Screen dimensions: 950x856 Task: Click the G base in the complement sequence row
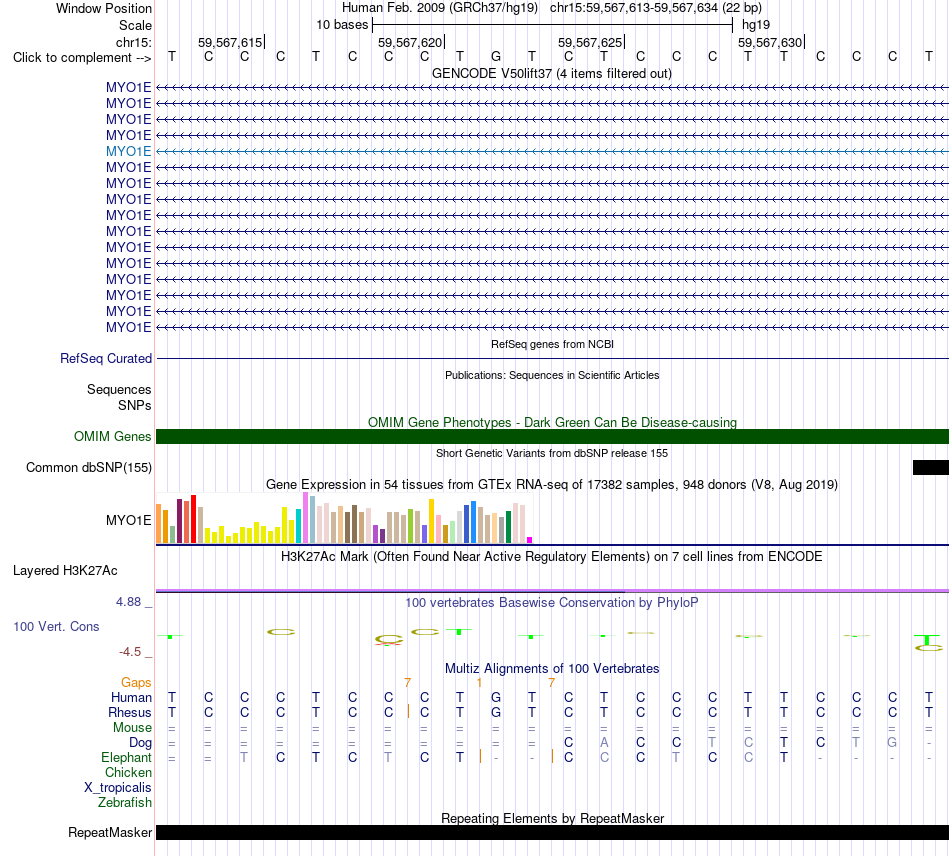[496, 57]
